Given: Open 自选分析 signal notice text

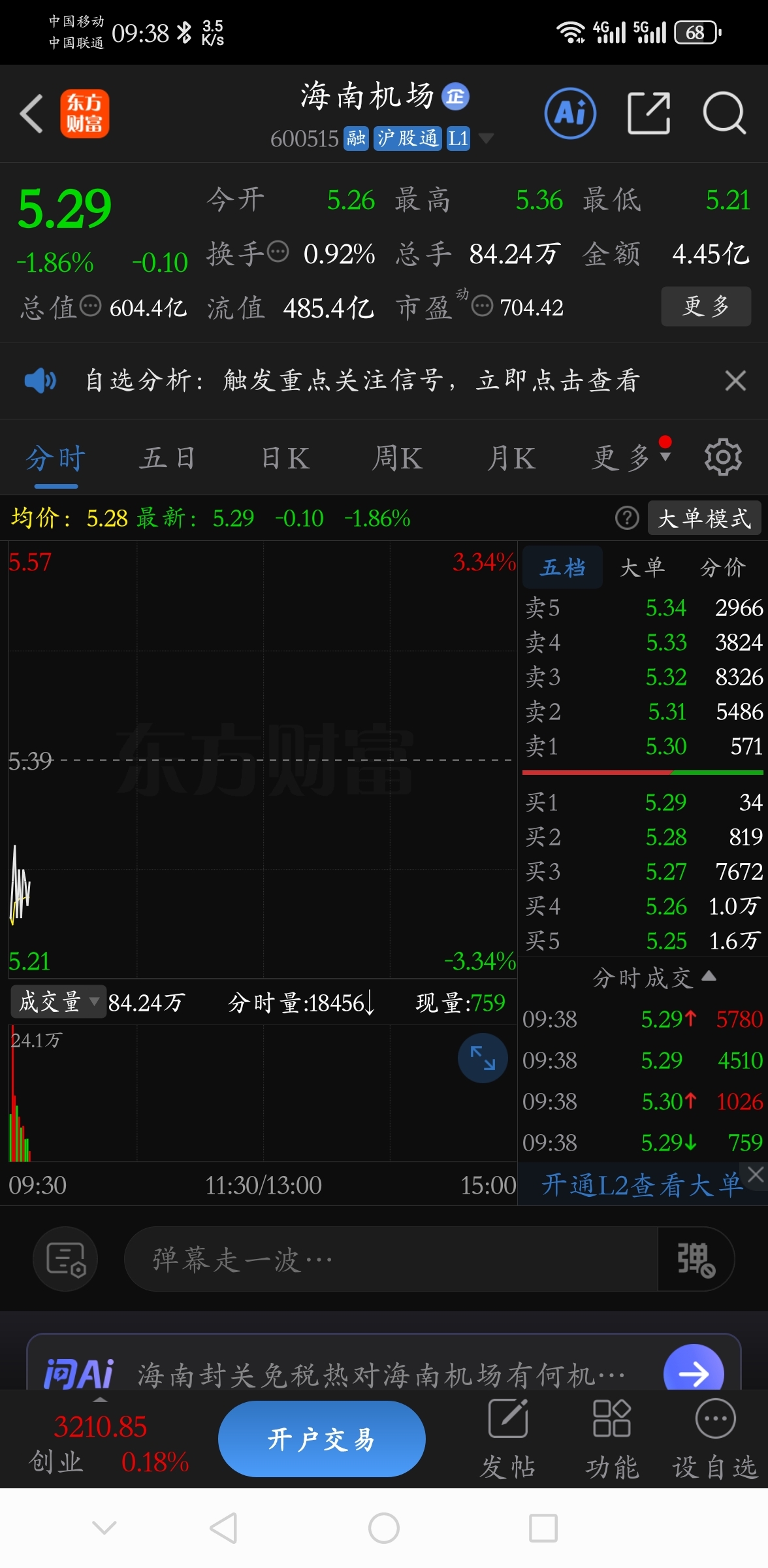Looking at the screenshot, I should point(362,380).
